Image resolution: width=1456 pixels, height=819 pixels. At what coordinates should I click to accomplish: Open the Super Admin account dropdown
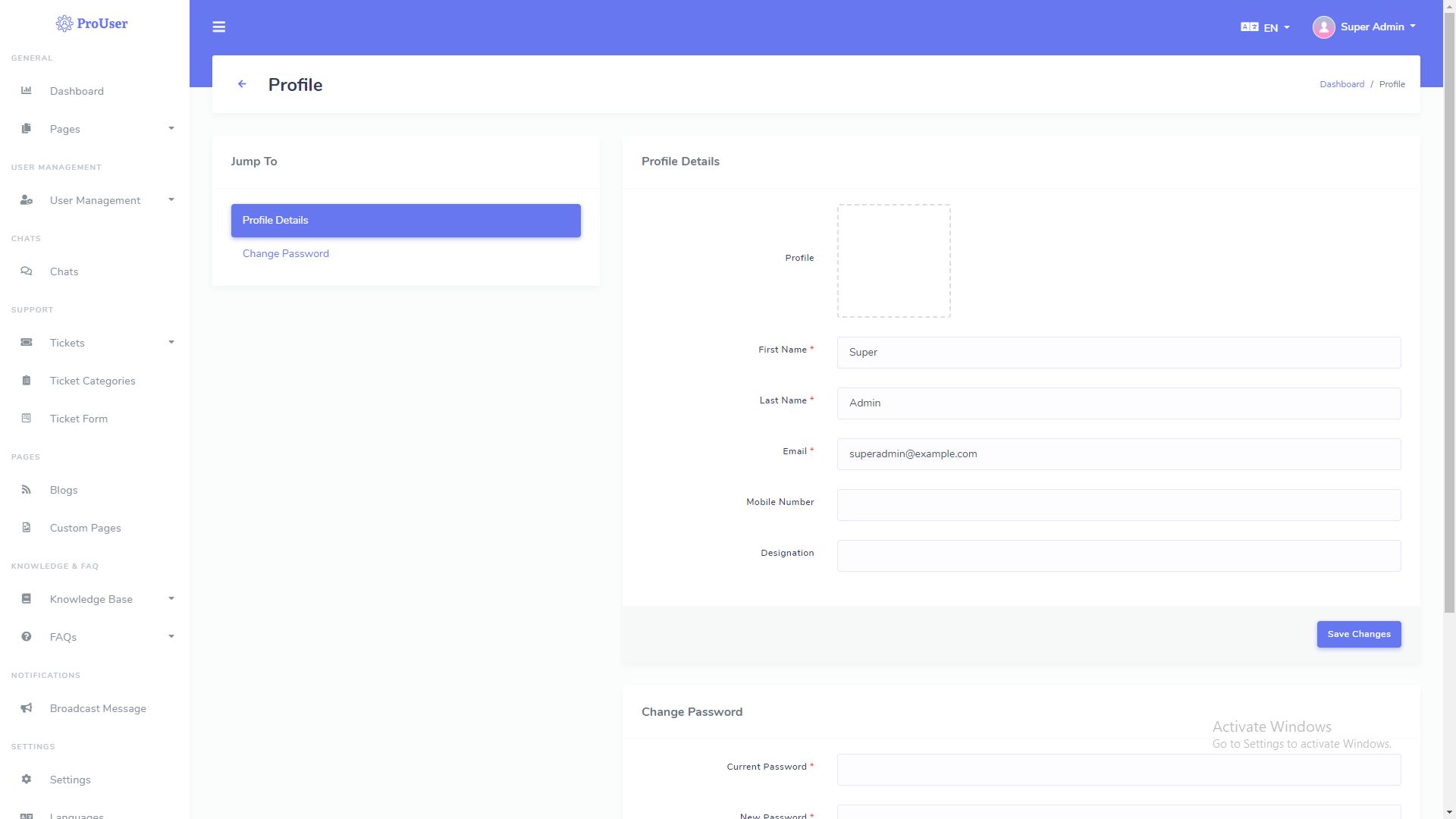(x=1365, y=27)
